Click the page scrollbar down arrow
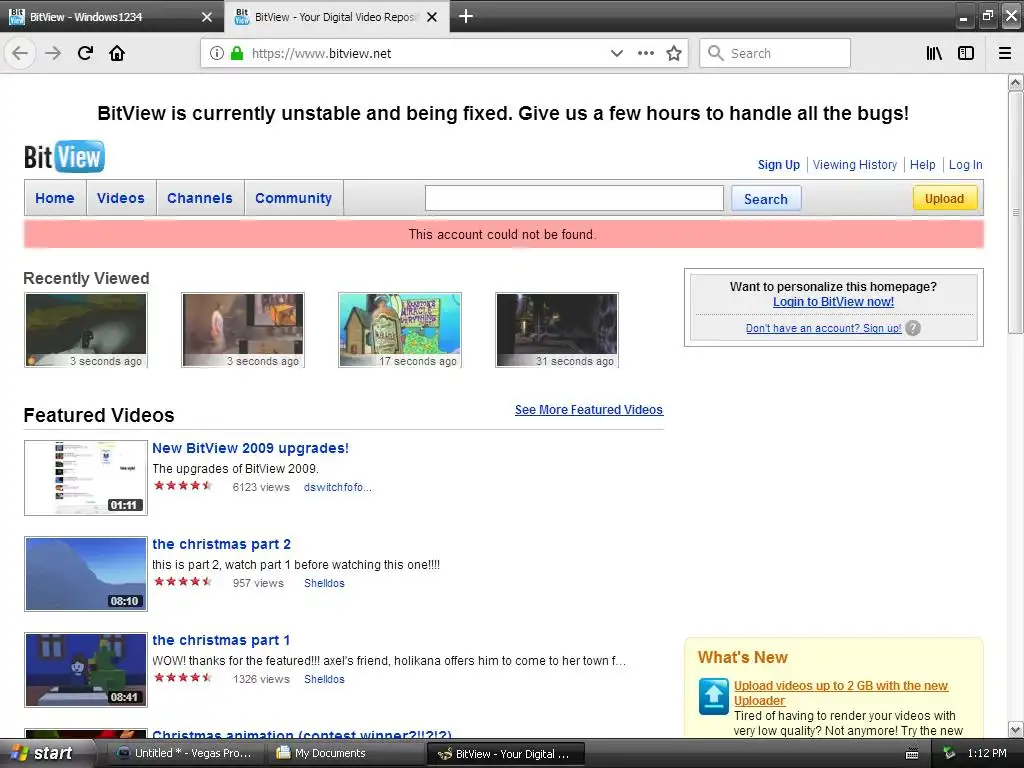The height and width of the screenshot is (768, 1024). [x=1015, y=729]
